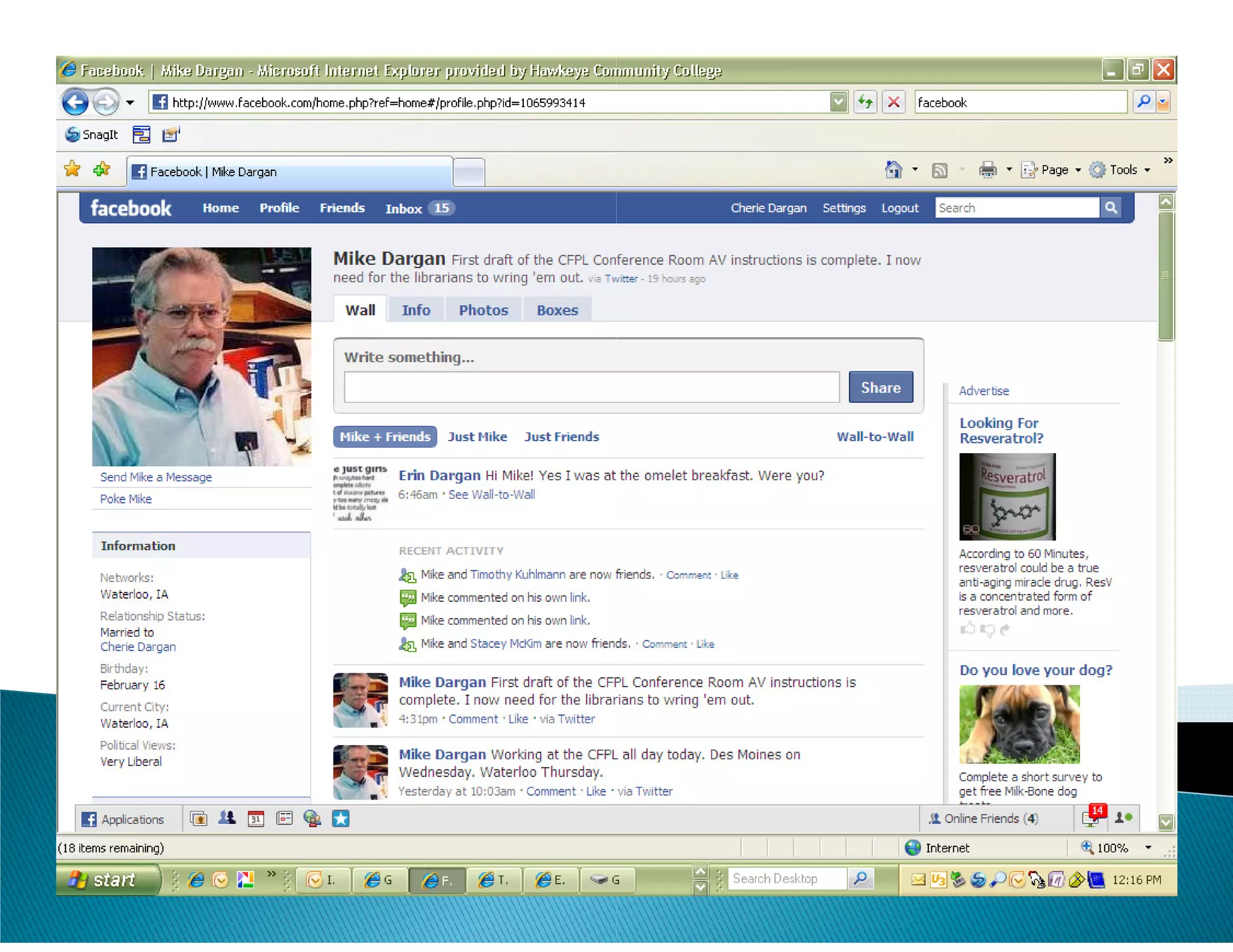The image size is (1233, 952).
Task: Switch to the Info tab
Action: click(x=416, y=310)
